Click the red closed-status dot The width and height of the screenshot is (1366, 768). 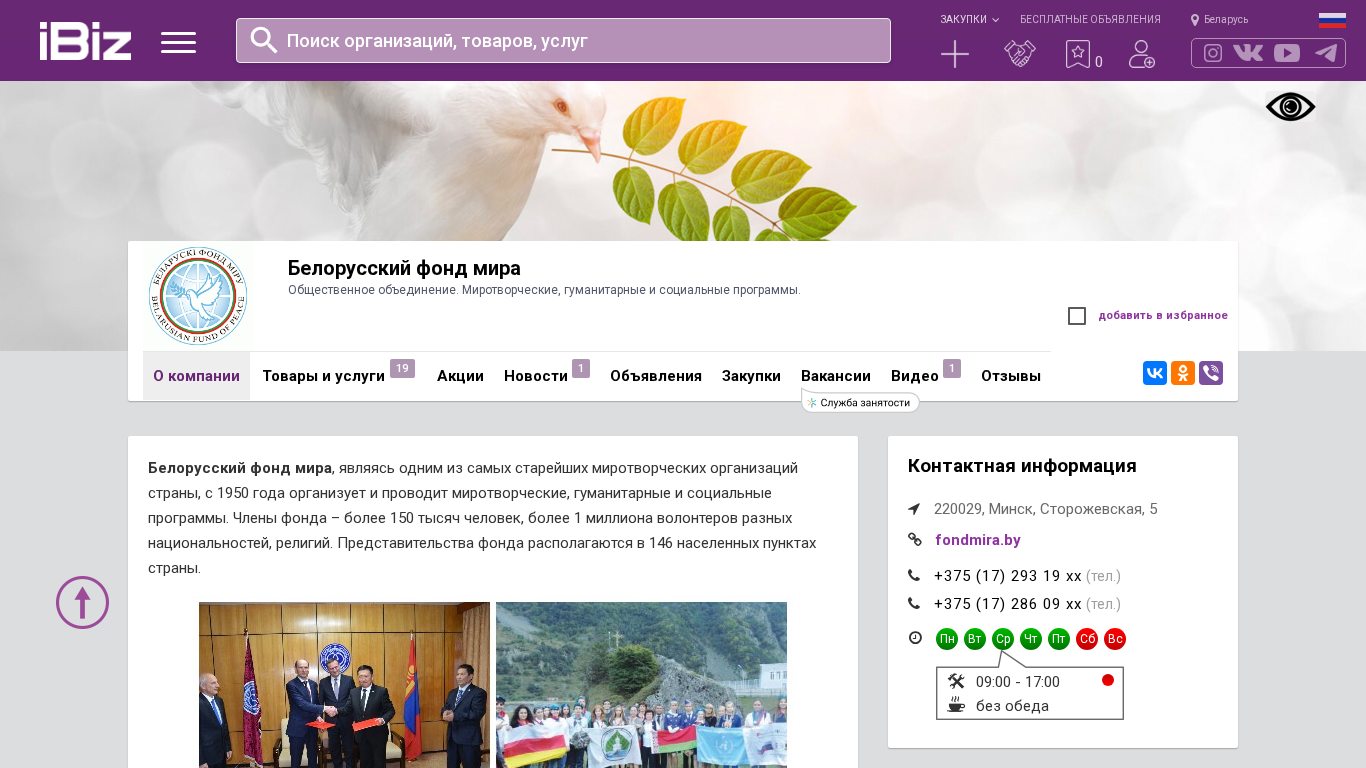(1108, 680)
